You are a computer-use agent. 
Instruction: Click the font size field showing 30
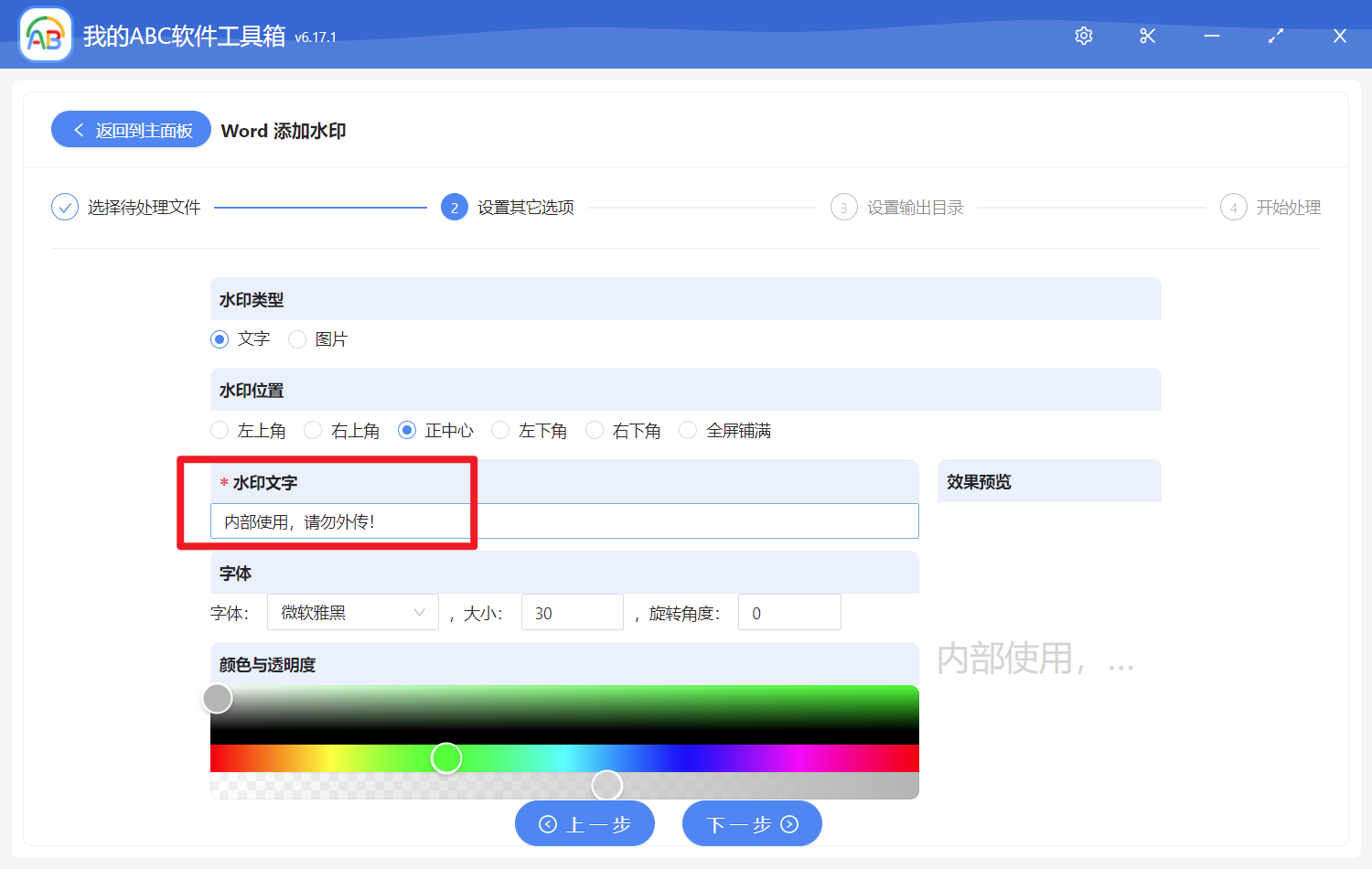(572, 612)
